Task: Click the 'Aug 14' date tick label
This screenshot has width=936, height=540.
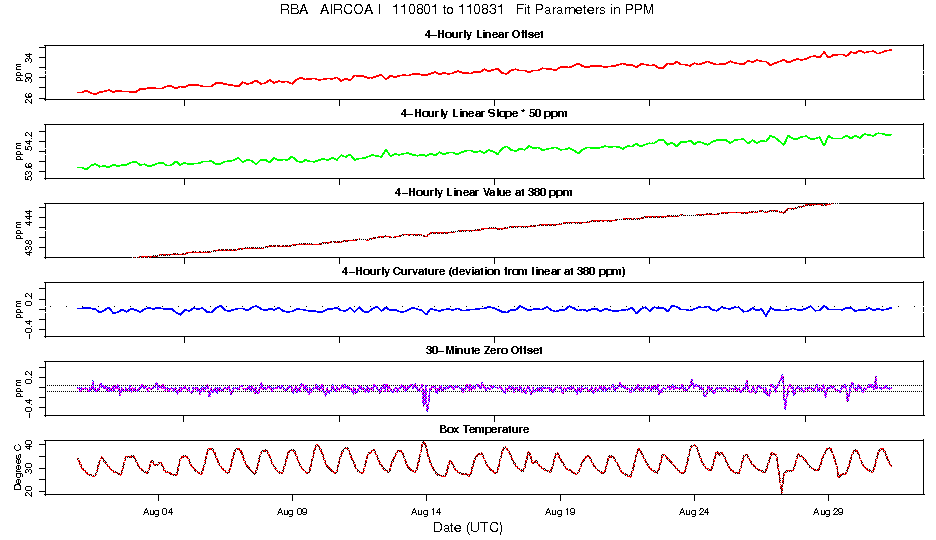Action: point(426,512)
